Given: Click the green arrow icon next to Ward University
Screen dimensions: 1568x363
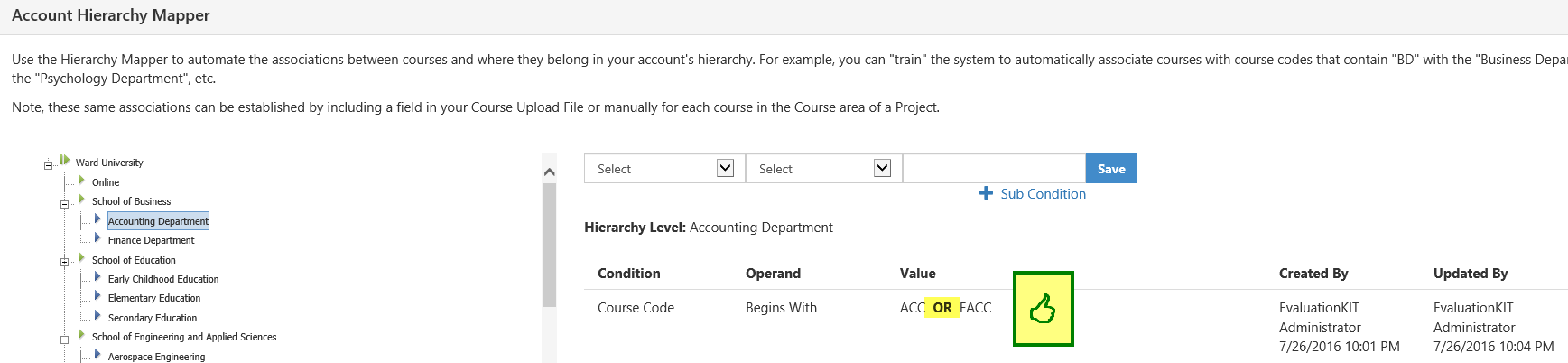Looking at the screenshot, I should (x=65, y=161).
